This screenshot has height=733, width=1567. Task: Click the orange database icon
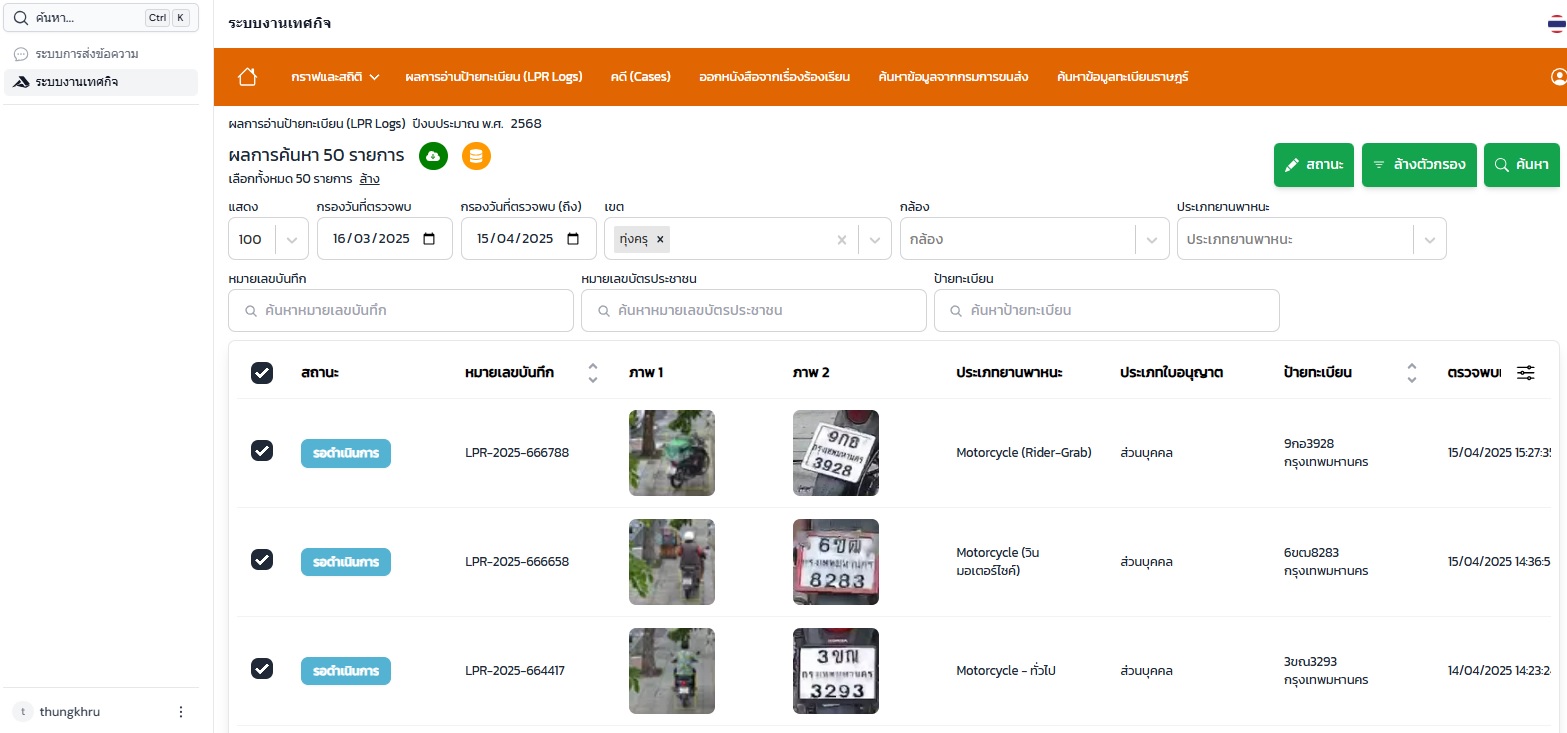[x=476, y=156]
